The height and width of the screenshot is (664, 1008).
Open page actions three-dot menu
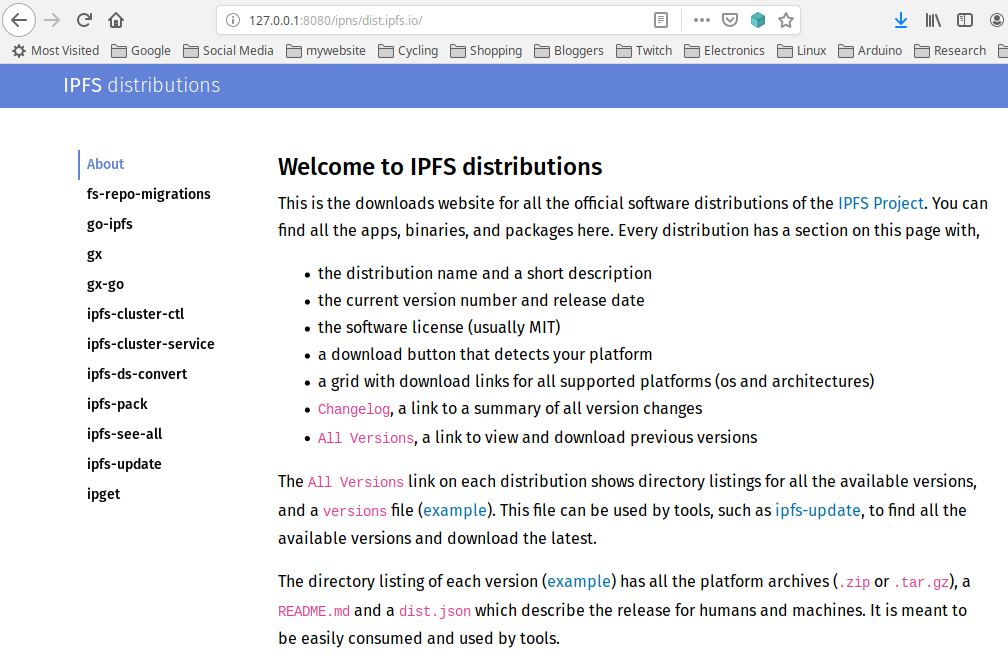[x=702, y=21]
